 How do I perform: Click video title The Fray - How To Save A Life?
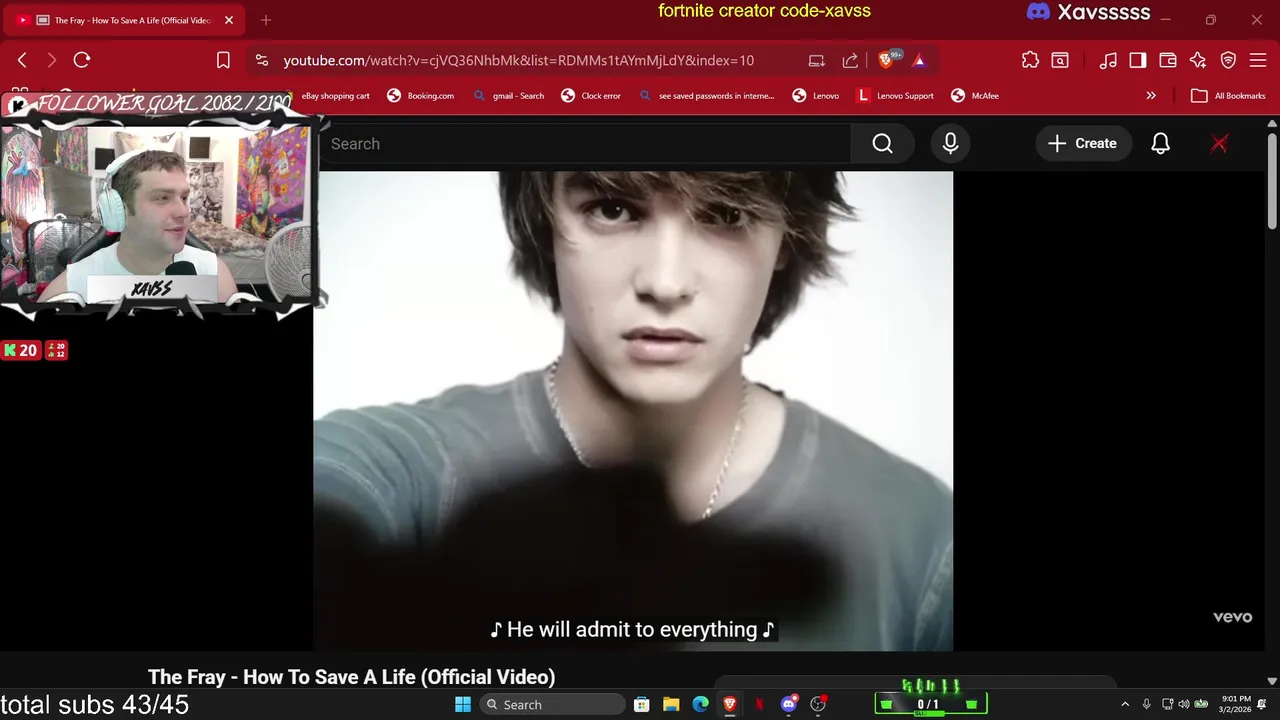coord(351,677)
